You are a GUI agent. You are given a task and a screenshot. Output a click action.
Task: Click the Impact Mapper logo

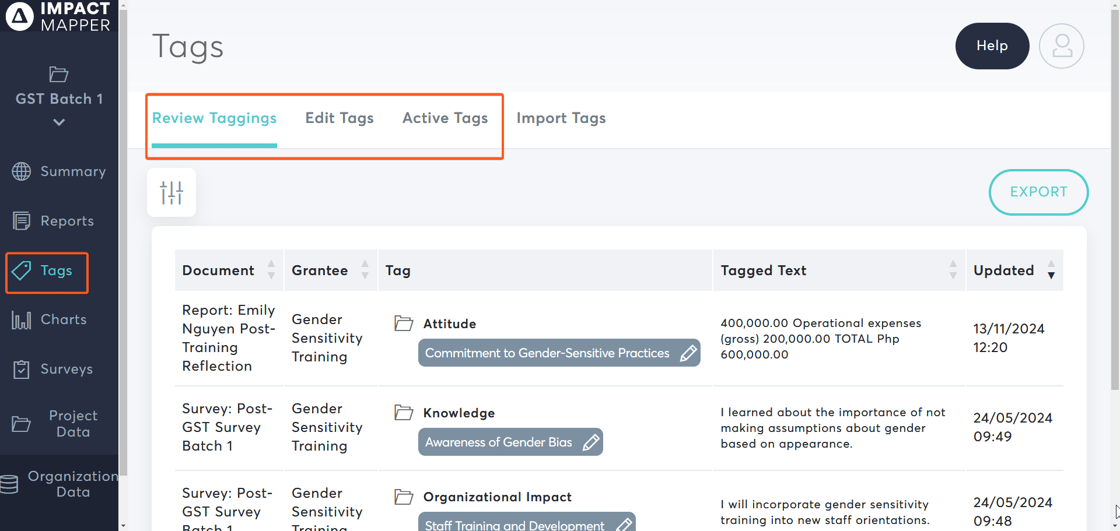59,17
